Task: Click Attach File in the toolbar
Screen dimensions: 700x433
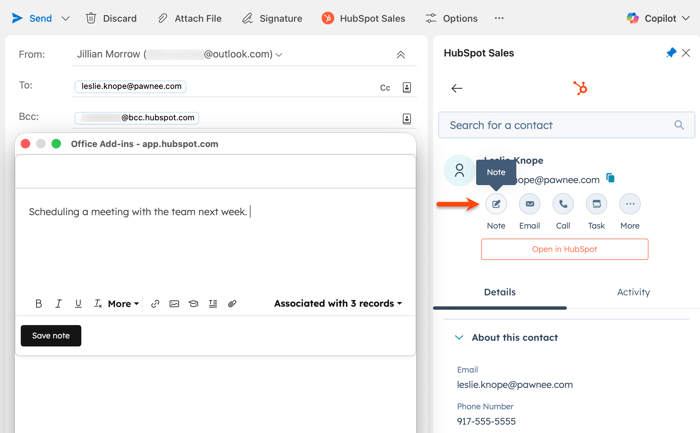Action: 190,18
